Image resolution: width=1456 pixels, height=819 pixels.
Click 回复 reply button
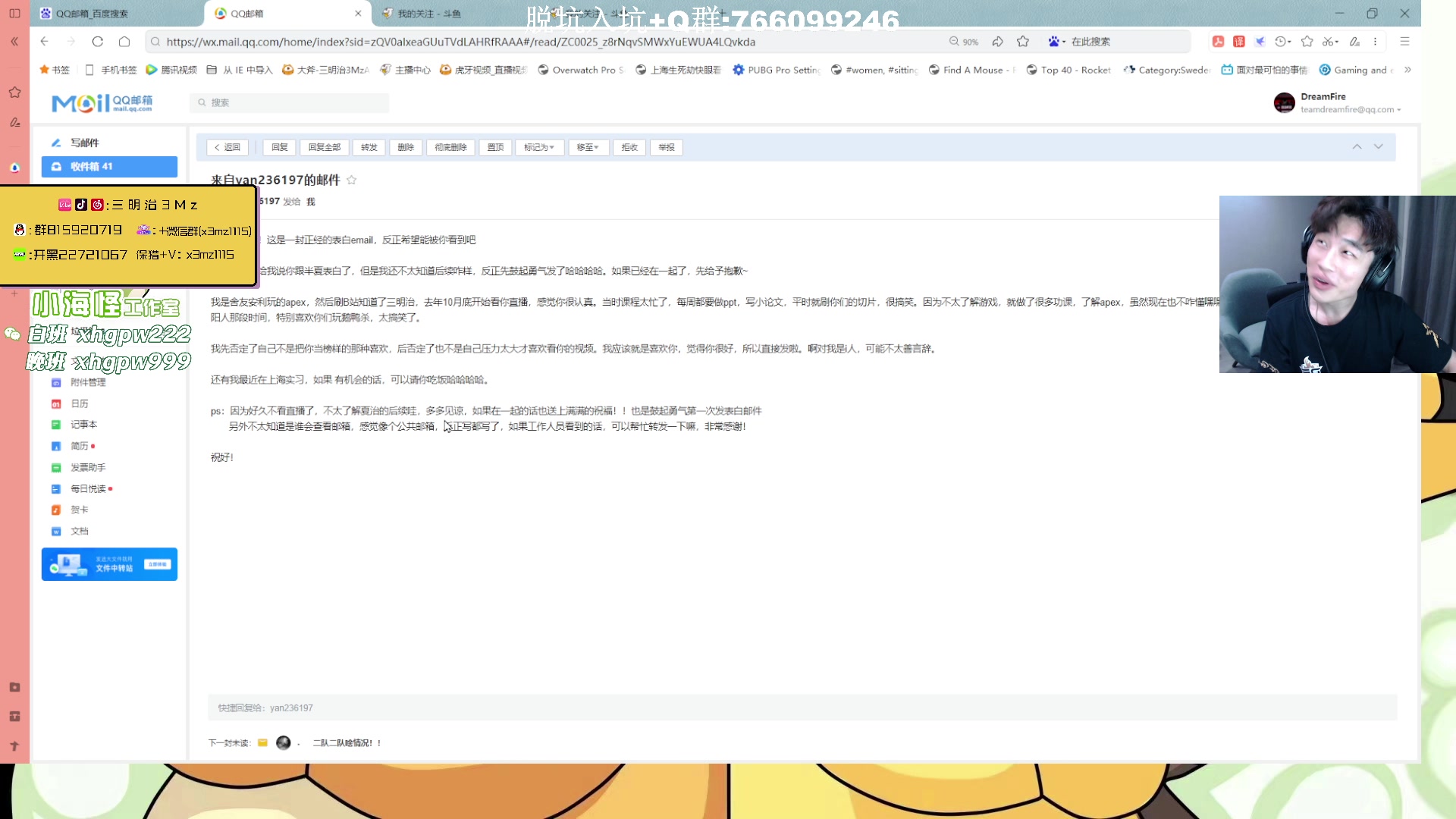[280, 147]
